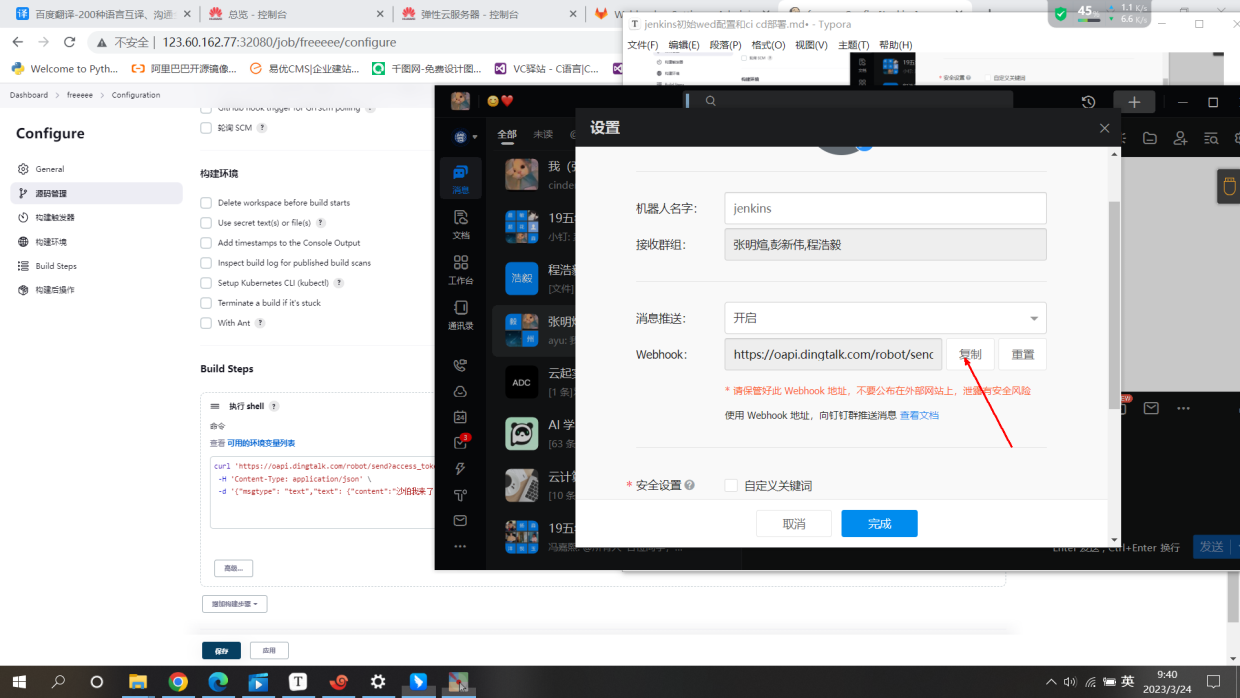Open the 可用的环境变量列表 link

point(261,443)
